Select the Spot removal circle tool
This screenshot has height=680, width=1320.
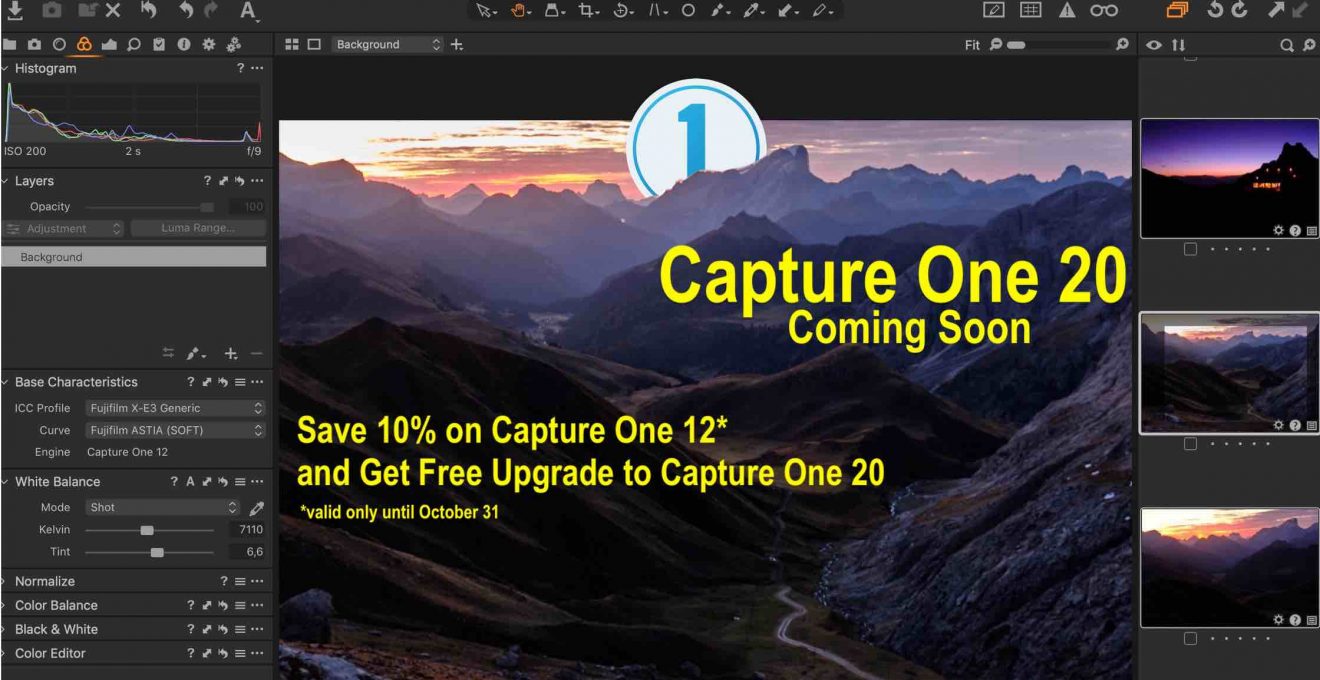(x=688, y=10)
